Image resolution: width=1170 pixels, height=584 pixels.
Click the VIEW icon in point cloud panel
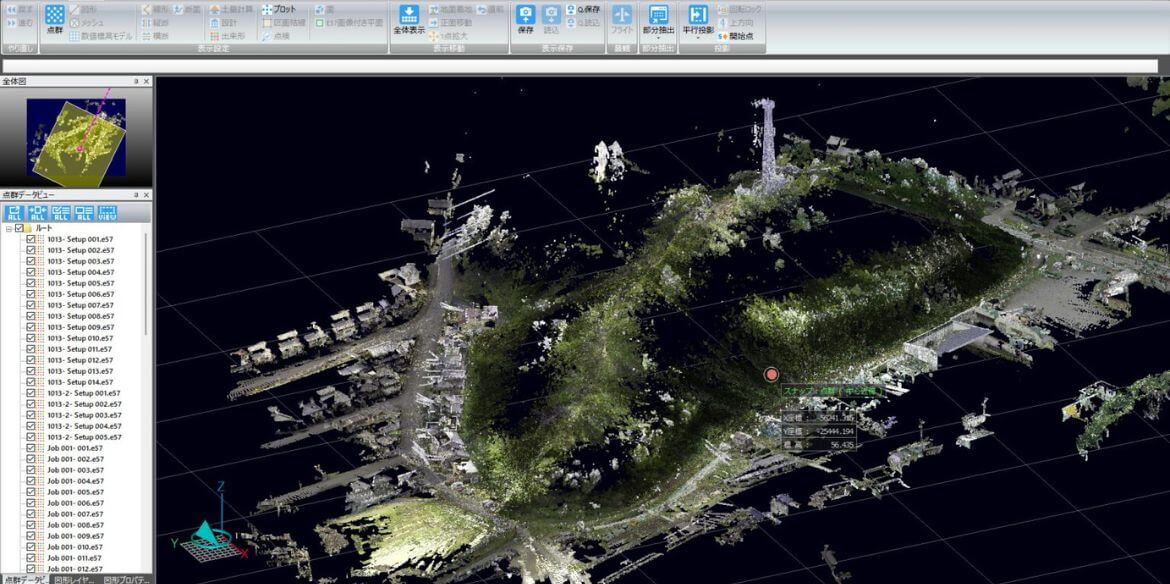point(107,212)
